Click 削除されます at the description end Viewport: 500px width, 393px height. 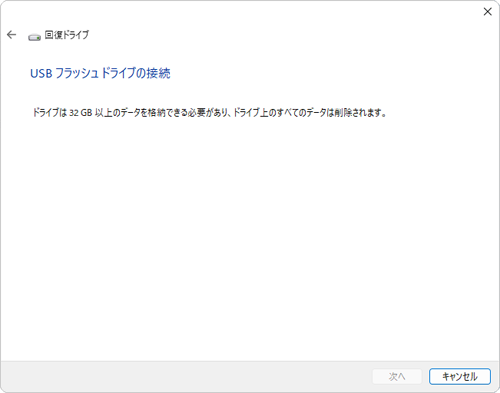(x=358, y=113)
